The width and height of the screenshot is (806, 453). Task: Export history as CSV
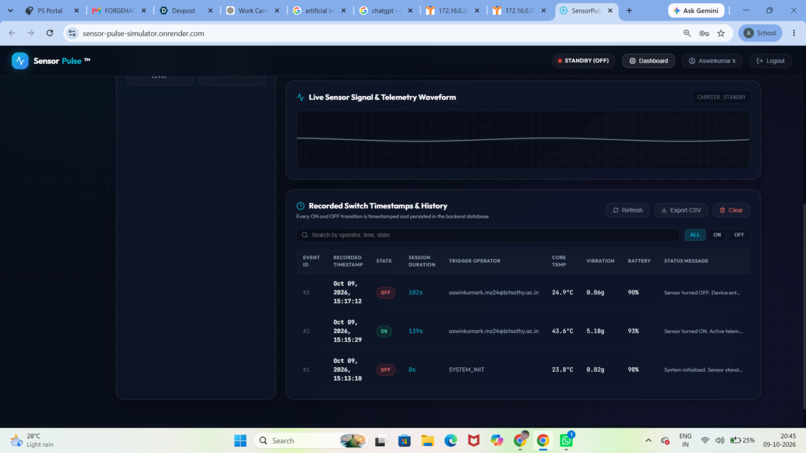[681, 210]
